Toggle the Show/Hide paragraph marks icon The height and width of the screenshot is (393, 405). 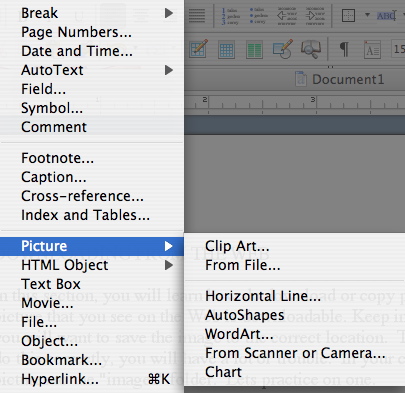coord(344,49)
